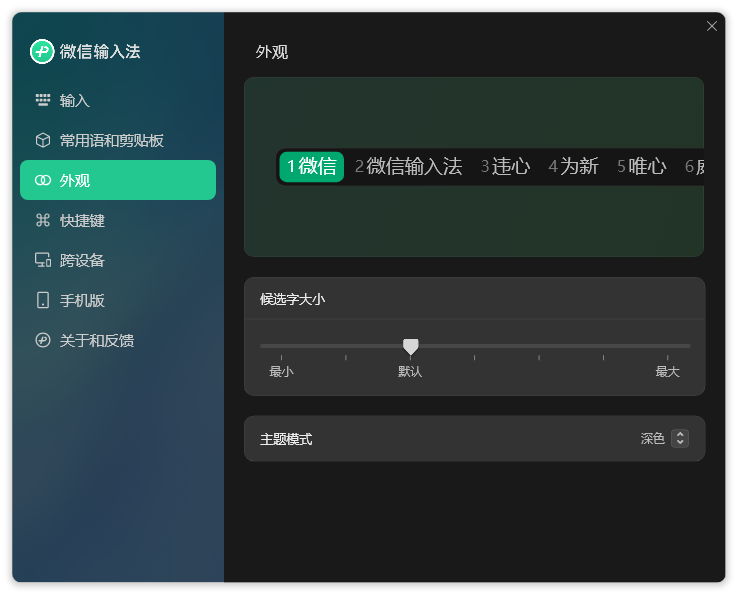Click the overlapping circles icon beside 外观

click(43, 180)
